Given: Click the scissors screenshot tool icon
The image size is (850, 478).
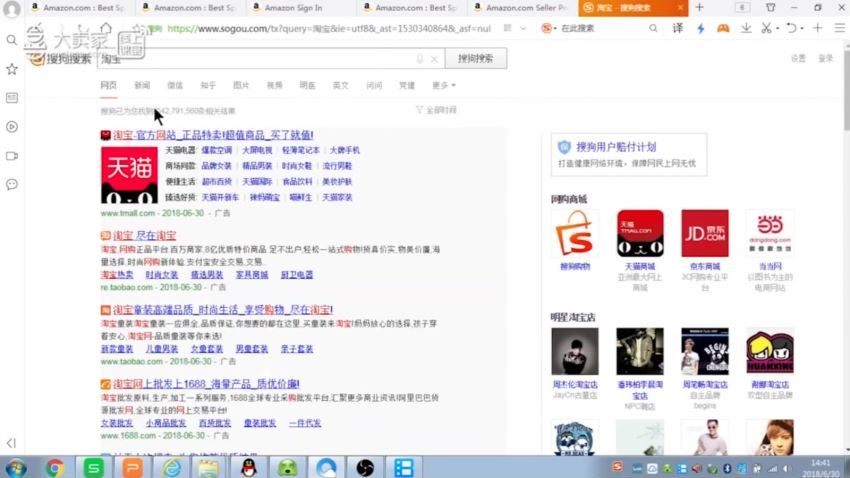Looking at the screenshot, I should pyautogui.click(x=765, y=28).
